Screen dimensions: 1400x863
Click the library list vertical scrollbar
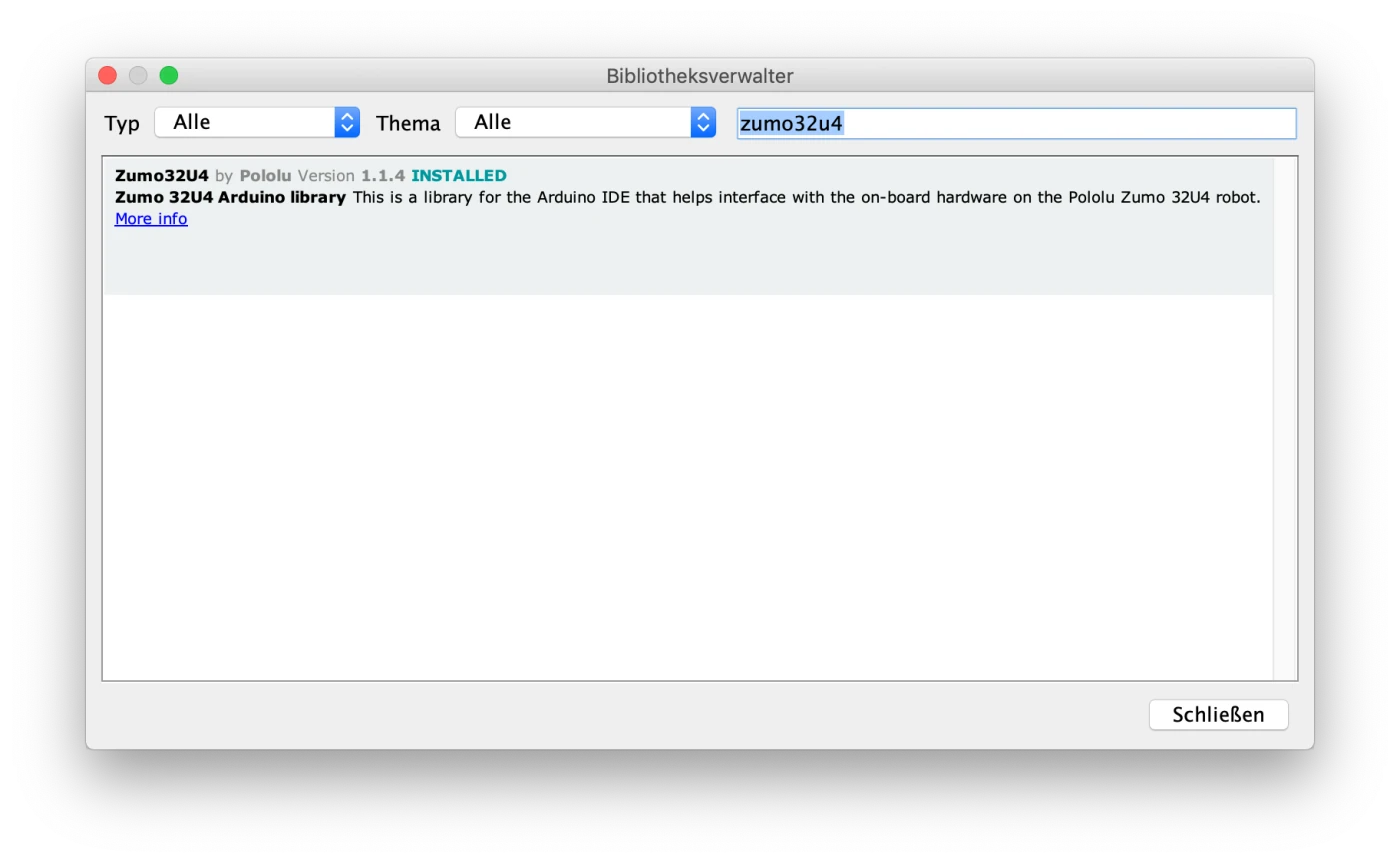coord(1284,419)
